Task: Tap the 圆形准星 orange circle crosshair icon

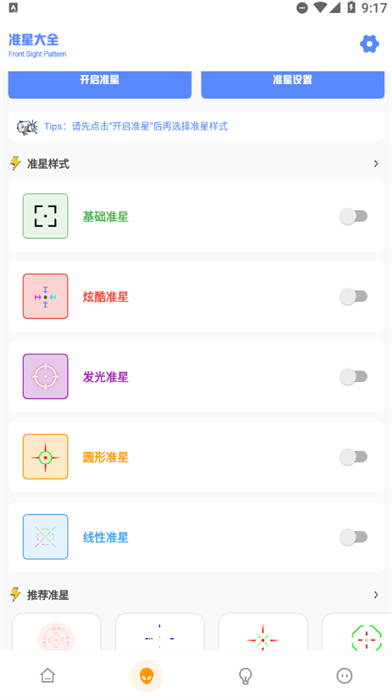Action: (x=46, y=457)
